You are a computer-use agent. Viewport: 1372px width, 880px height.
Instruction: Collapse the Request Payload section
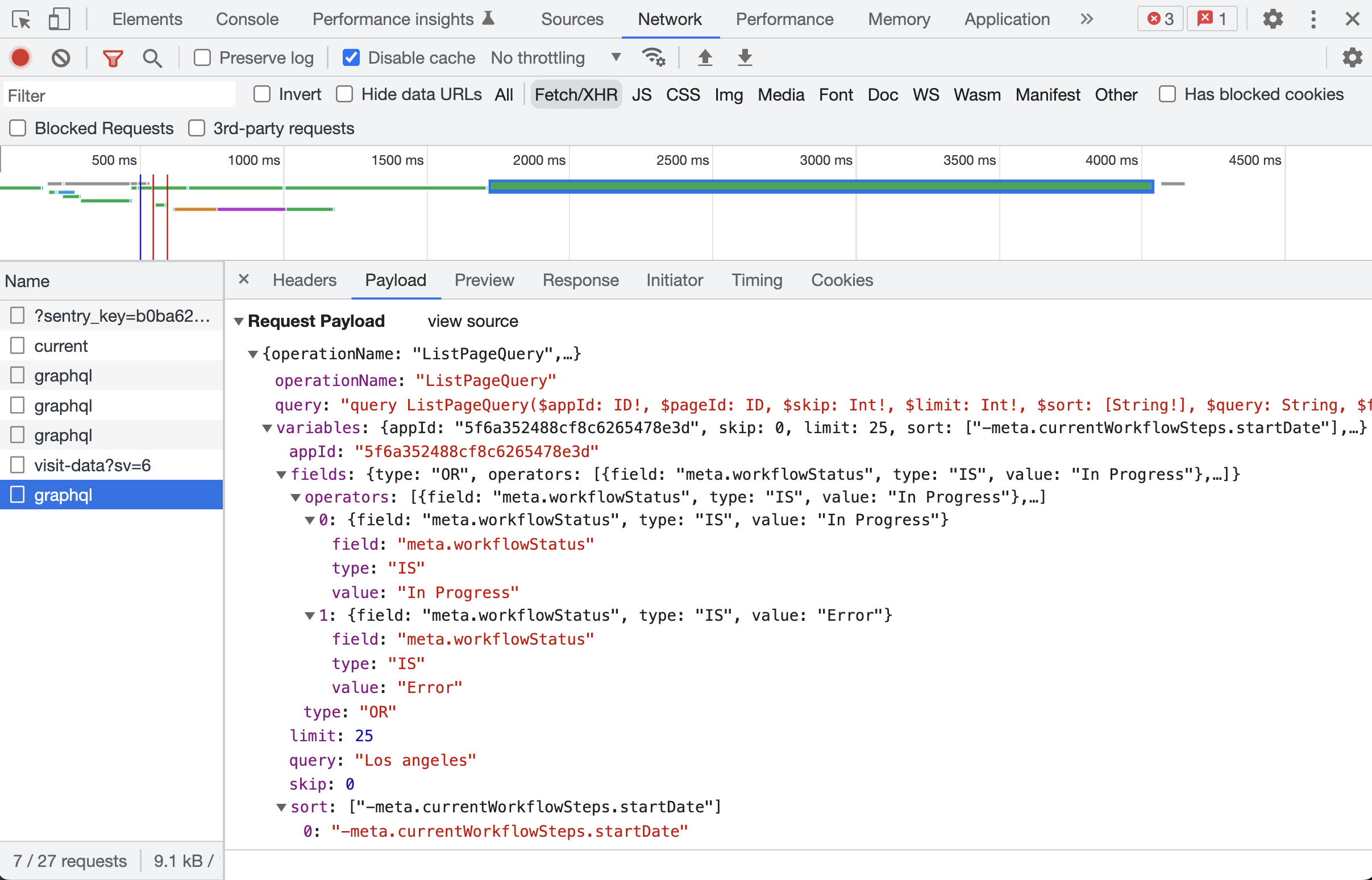(x=239, y=322)
